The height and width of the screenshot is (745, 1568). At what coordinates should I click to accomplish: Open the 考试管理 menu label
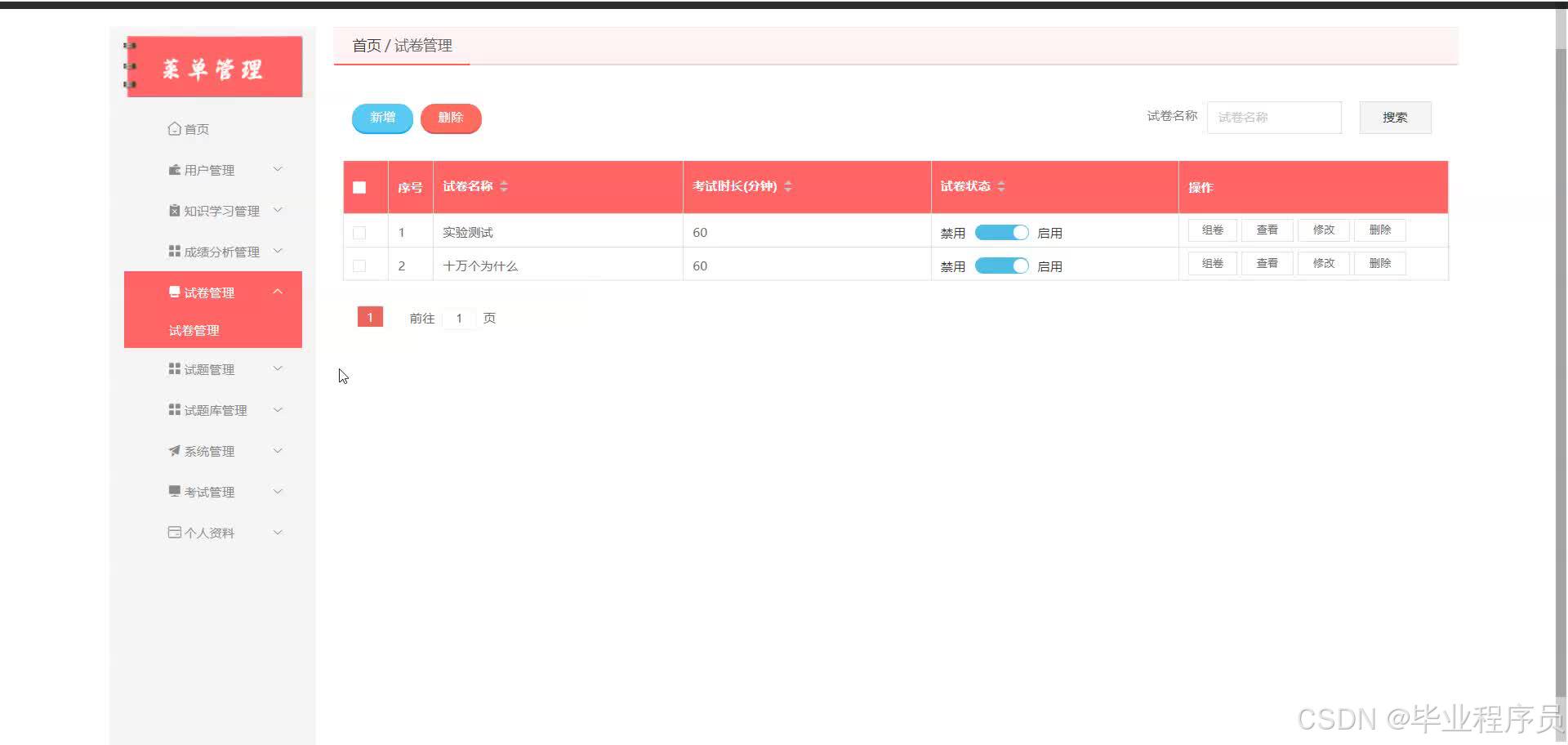pyautogui.click(x=209, y=492)
